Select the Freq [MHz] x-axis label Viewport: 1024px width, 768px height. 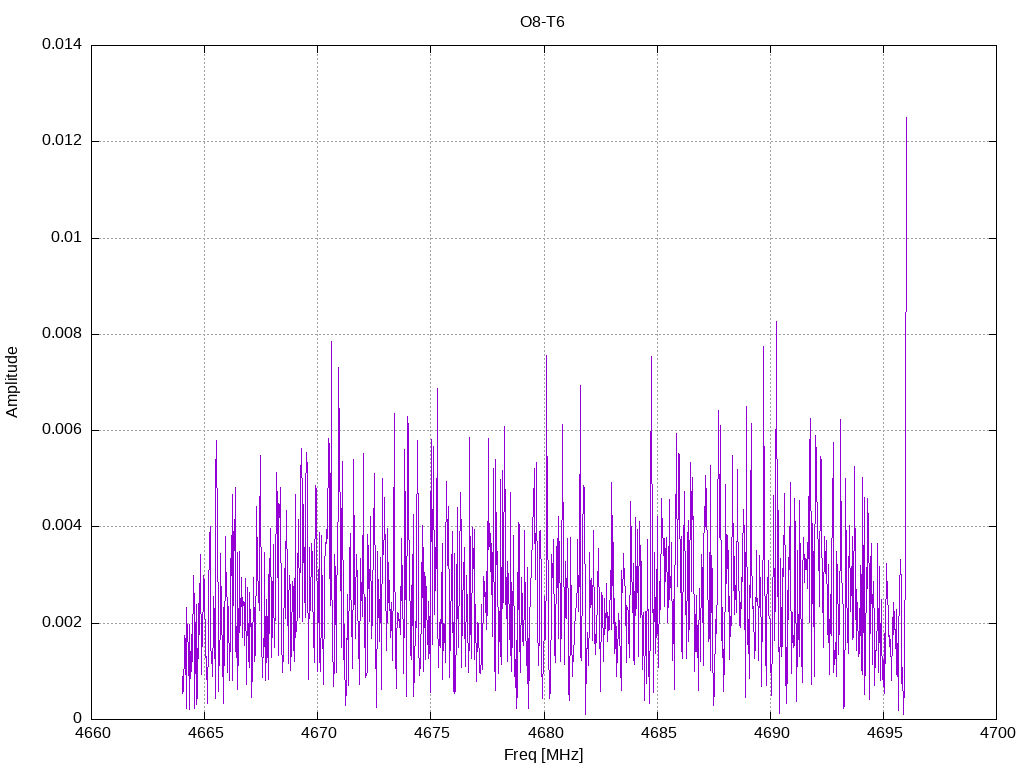coord(543,755)
